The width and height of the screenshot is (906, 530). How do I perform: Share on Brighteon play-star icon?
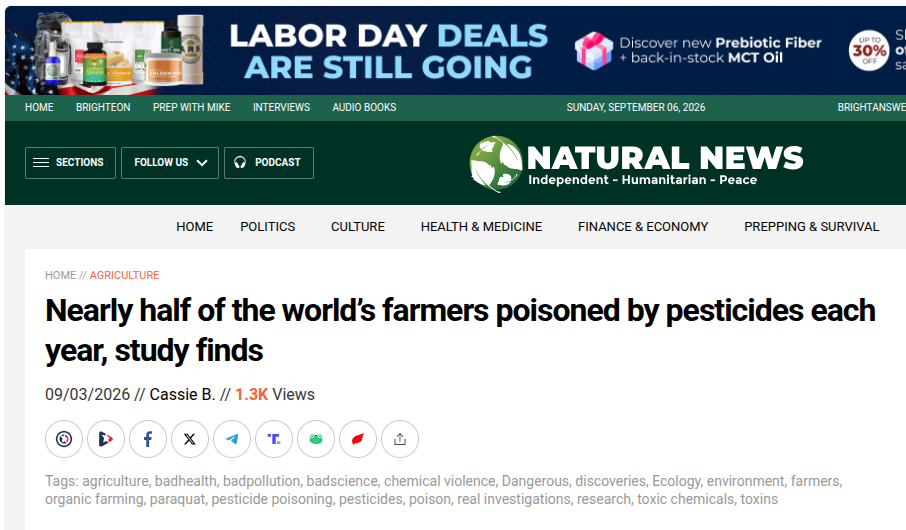pyautogui.click(x=106, y=439)
